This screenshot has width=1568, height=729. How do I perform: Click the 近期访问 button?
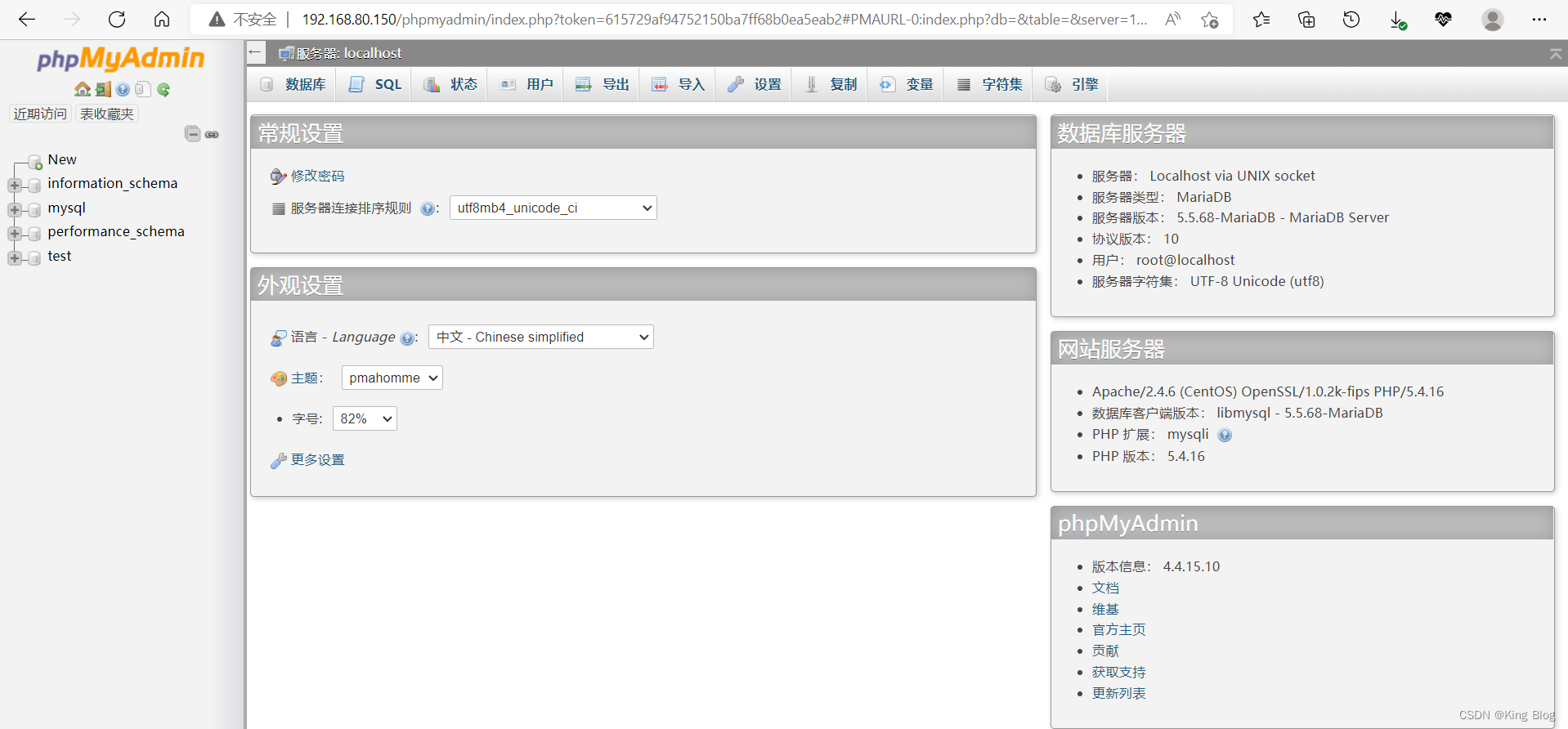click(40, 114)
